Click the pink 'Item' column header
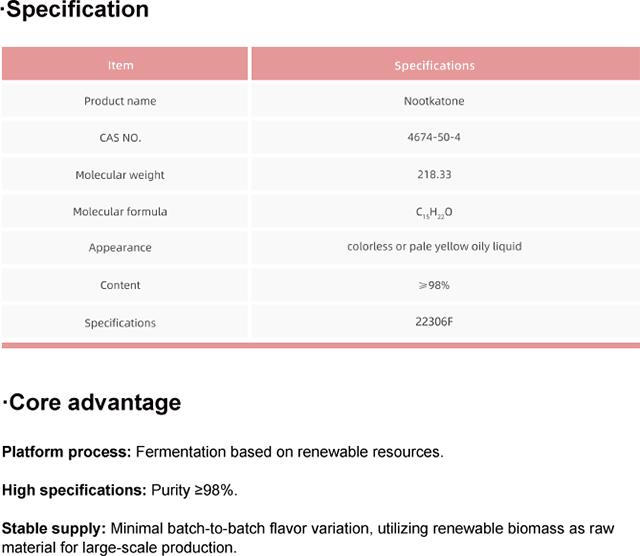The width and height of the screenshot is (640, 556). pos(120,65)
